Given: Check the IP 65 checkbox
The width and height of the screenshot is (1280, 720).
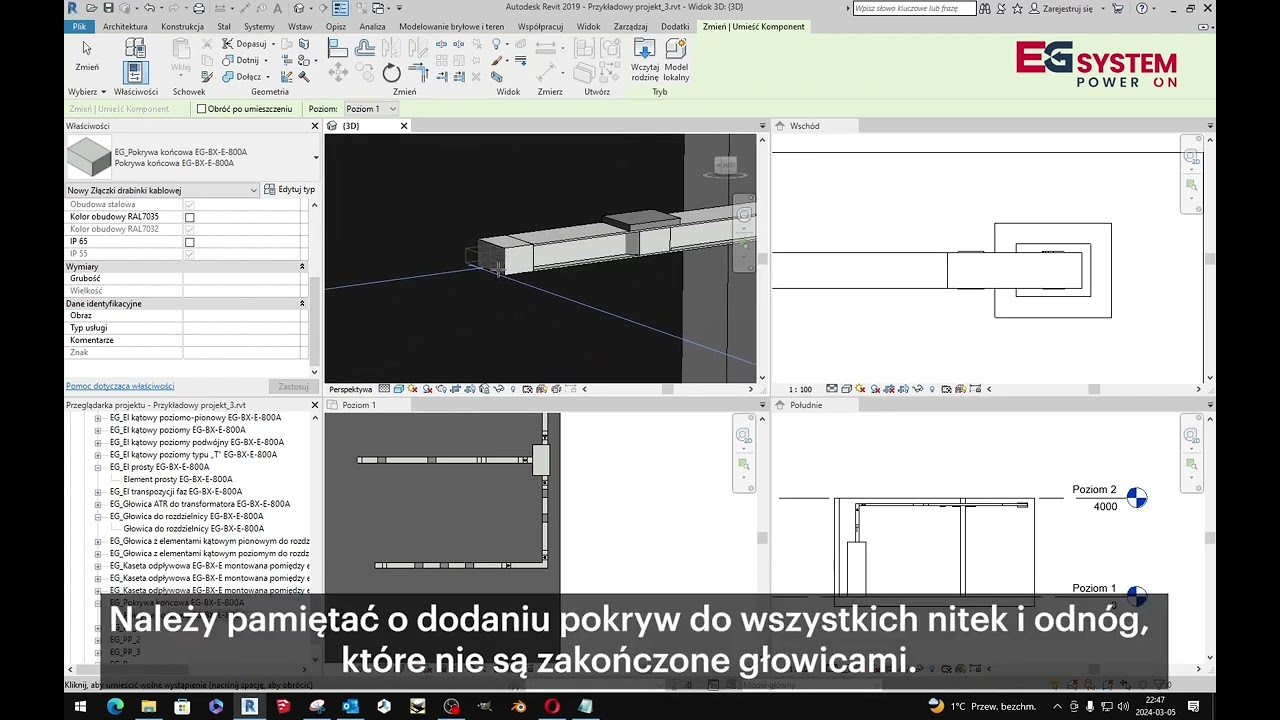Looking at the screenshot, I should [190, 242].
